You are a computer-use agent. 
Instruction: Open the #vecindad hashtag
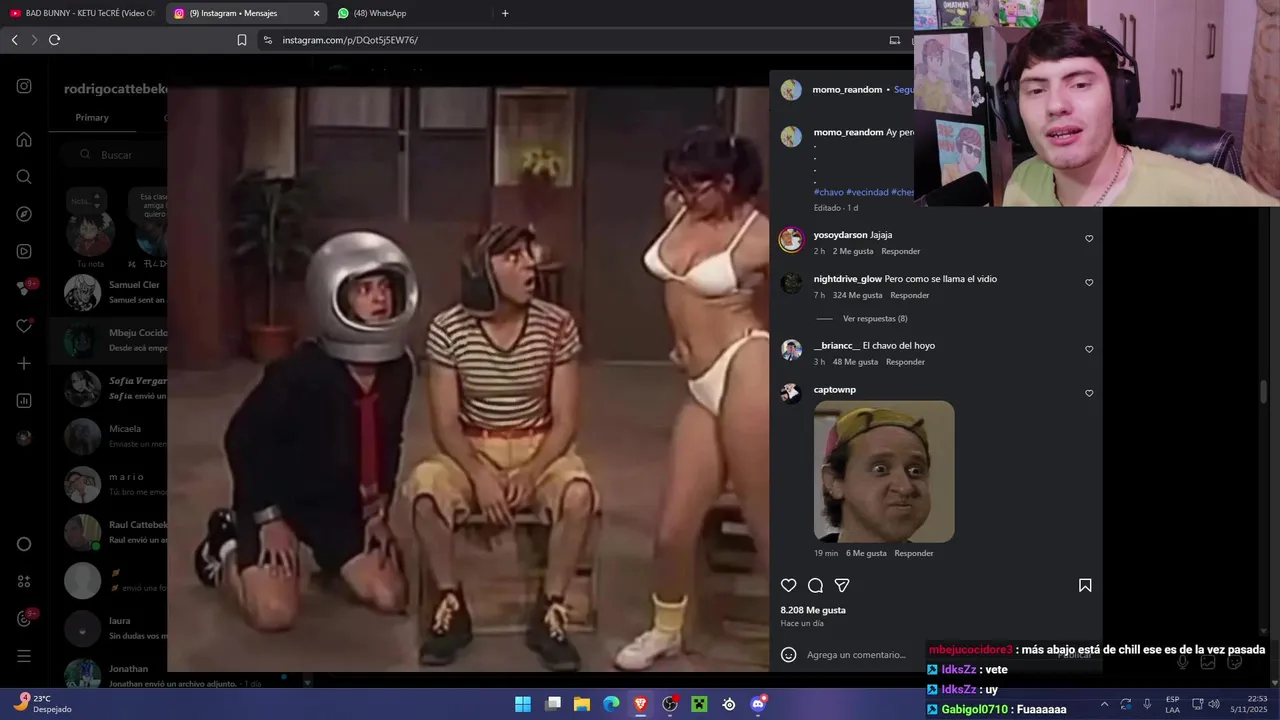coord(867,192)
